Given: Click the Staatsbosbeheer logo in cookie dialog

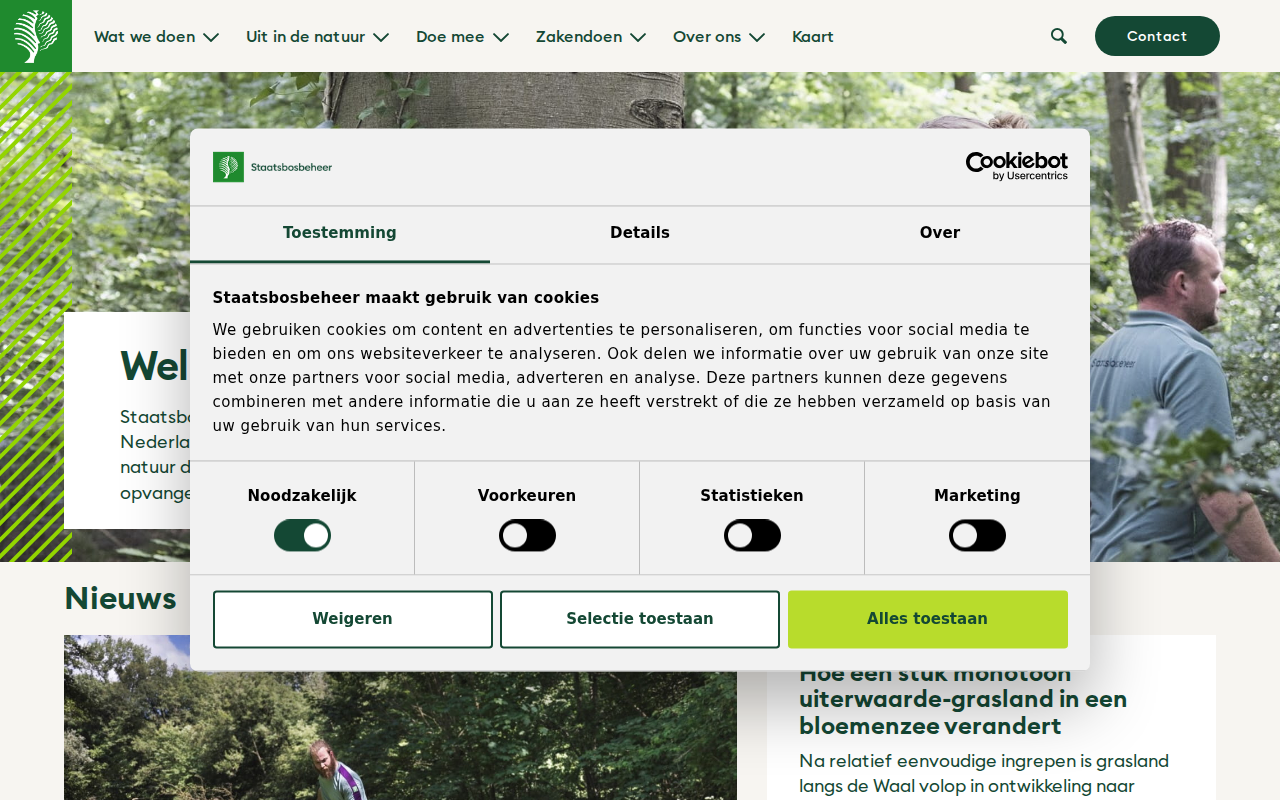Looking at the screenshot, I should tap(272, 167).
